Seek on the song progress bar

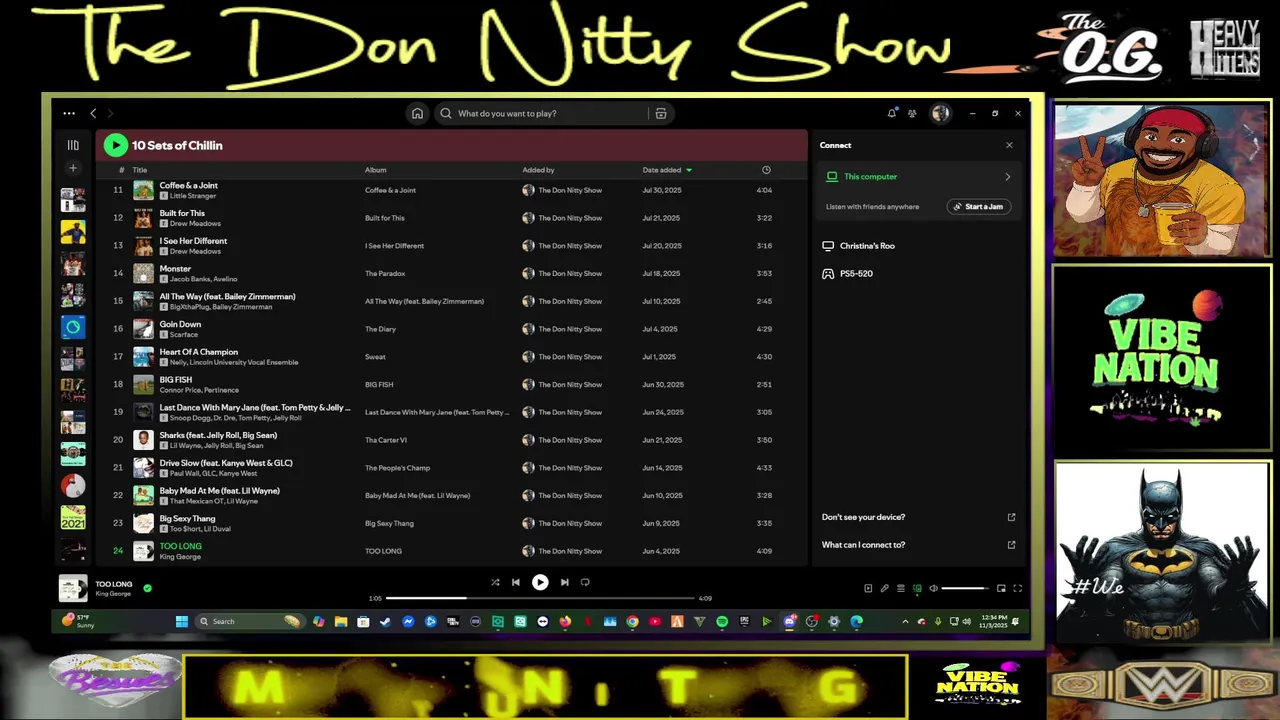coord(540,598)
